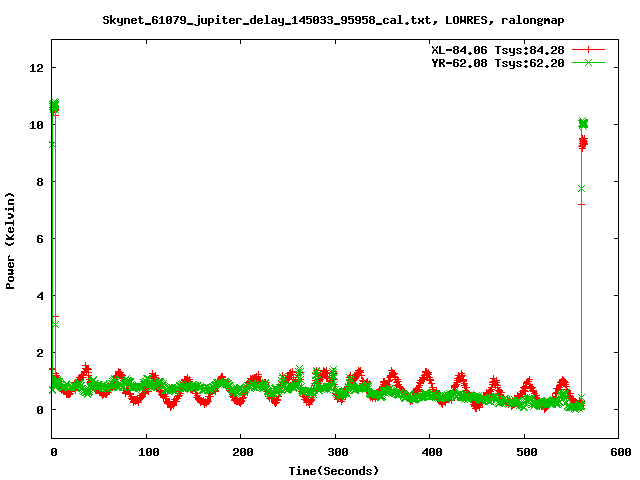
Task: Click the 12 tick label on the power axis
Action: click(36, 68)
